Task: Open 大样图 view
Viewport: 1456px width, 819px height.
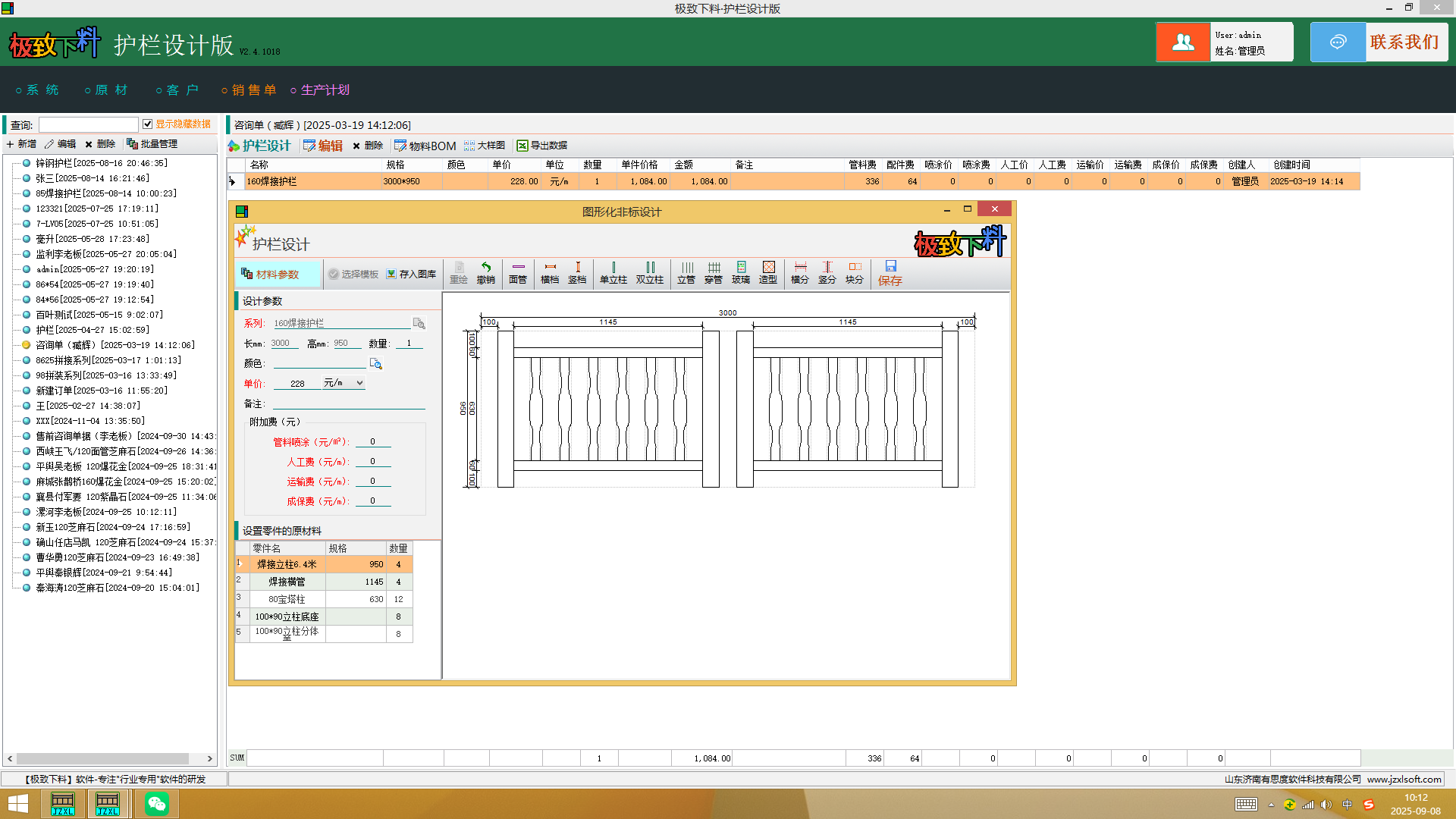Action: point(485,146)
